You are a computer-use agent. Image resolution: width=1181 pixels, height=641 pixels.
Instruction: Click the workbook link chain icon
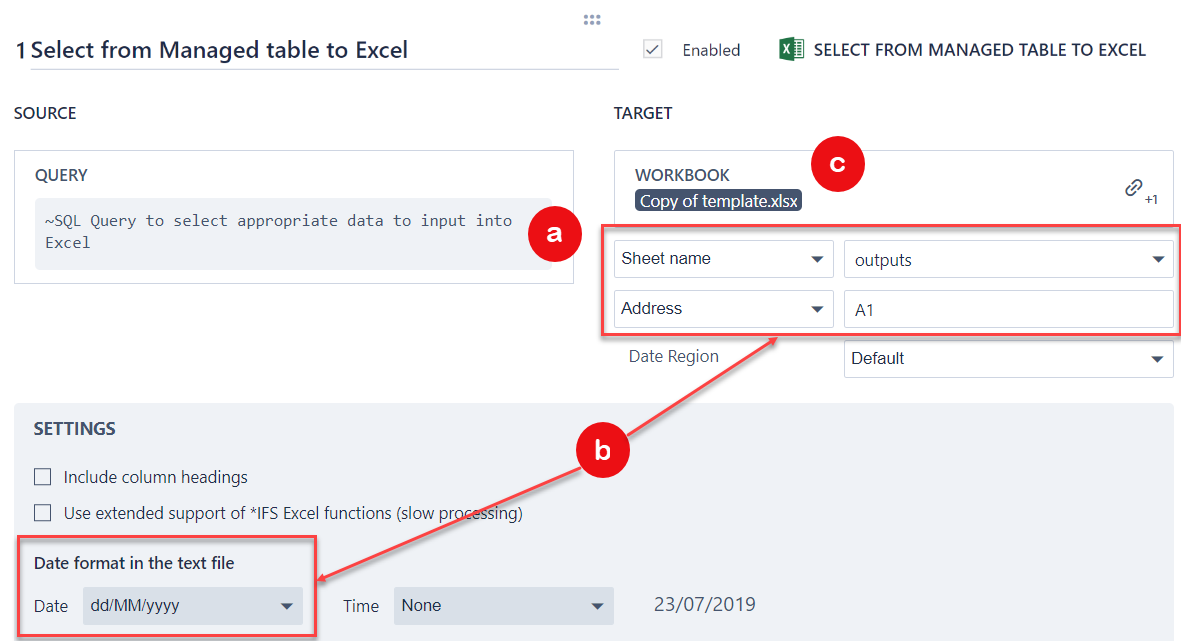tap(1133, 187)
